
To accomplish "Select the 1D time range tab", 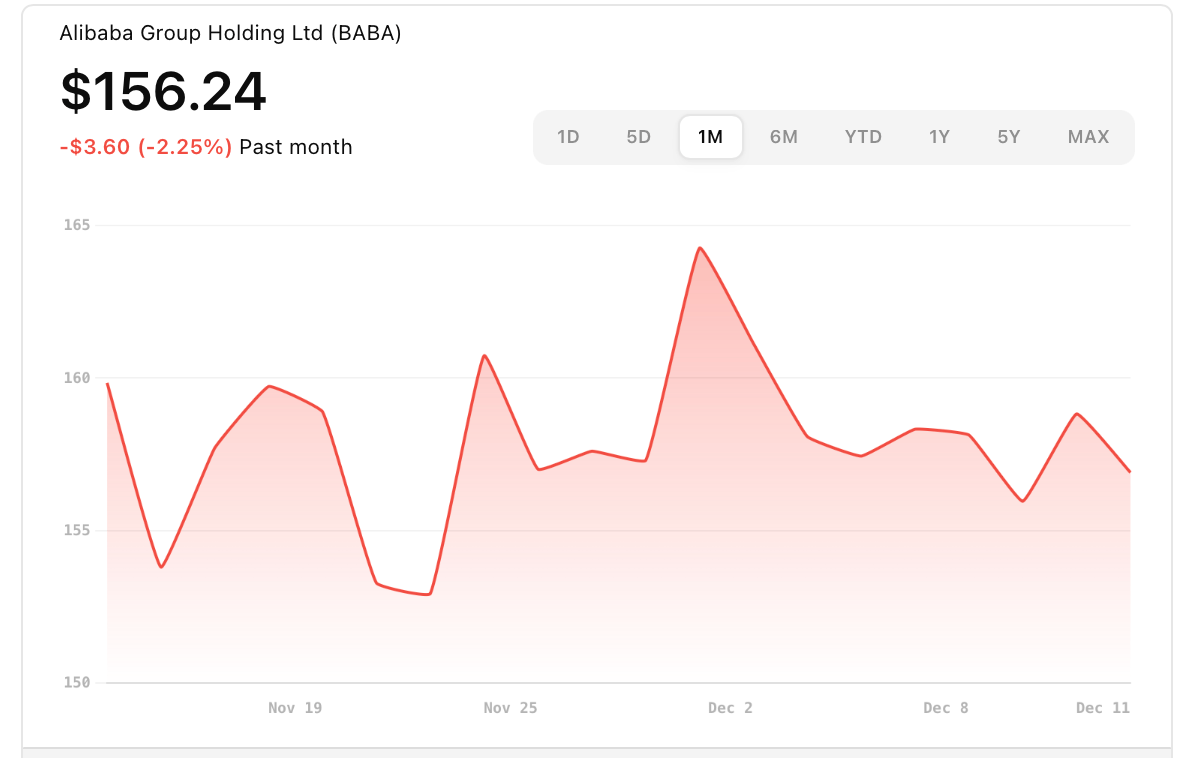I will (x=568, y=137).
